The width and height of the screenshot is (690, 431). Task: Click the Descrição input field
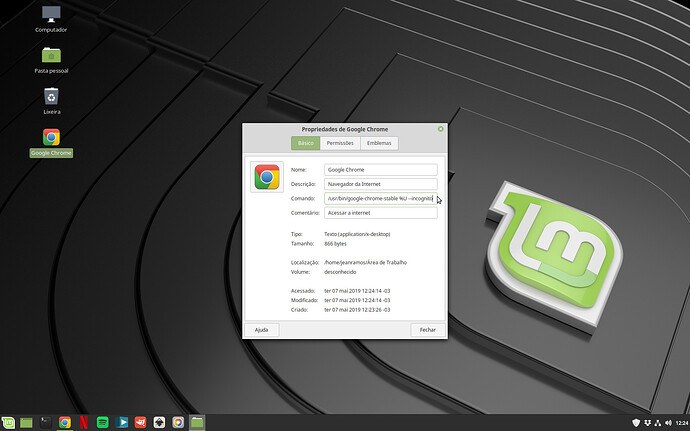point(381,184)
